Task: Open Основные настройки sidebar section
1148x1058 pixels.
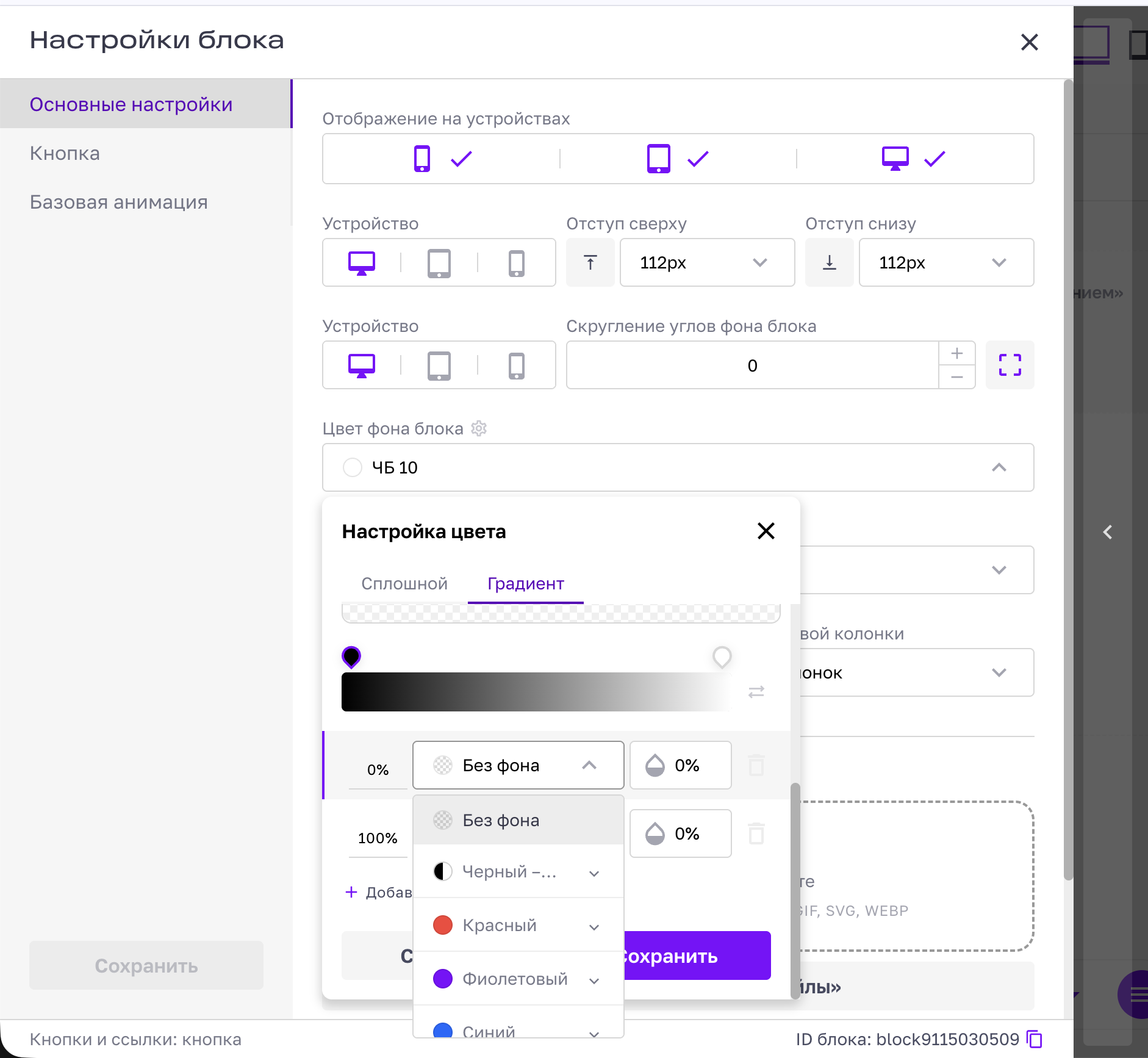Action: (x=146, y=104)
